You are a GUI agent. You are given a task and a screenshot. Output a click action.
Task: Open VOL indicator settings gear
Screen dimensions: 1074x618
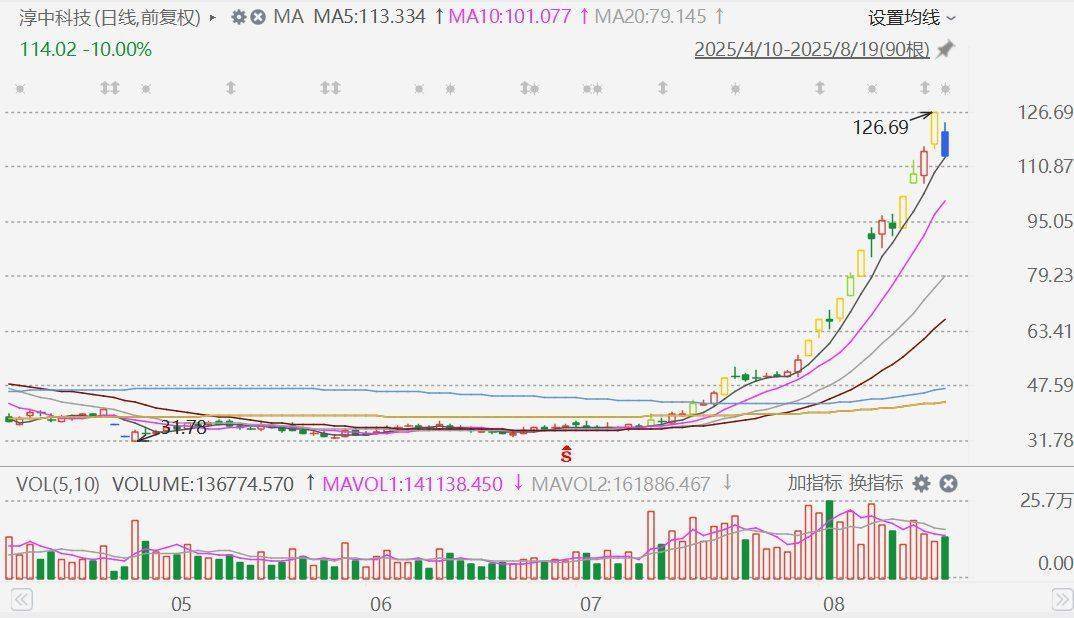(x=921, y=484)
